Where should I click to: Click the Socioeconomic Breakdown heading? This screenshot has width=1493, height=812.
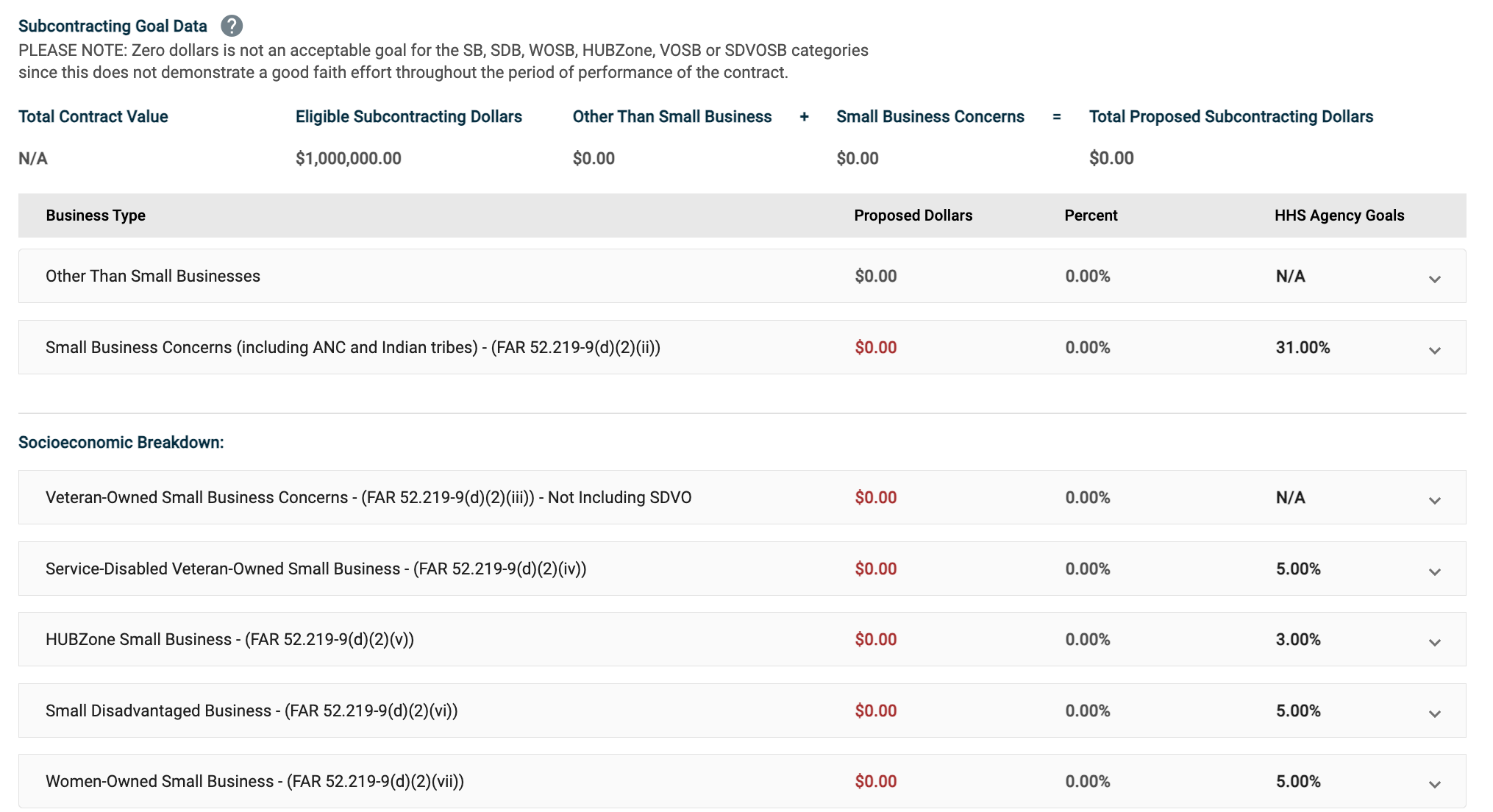click(x=121, y=442)
